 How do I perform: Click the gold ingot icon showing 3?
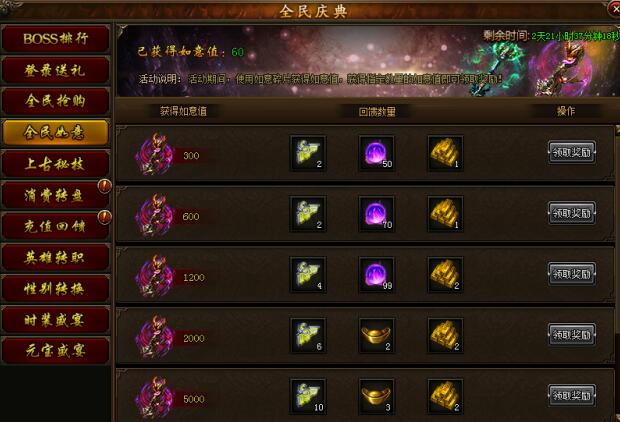pos(376,397)
